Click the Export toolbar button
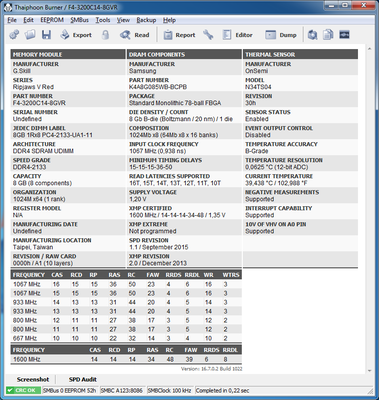The width and height of the screenshot is (379, 400). [76, 35]
